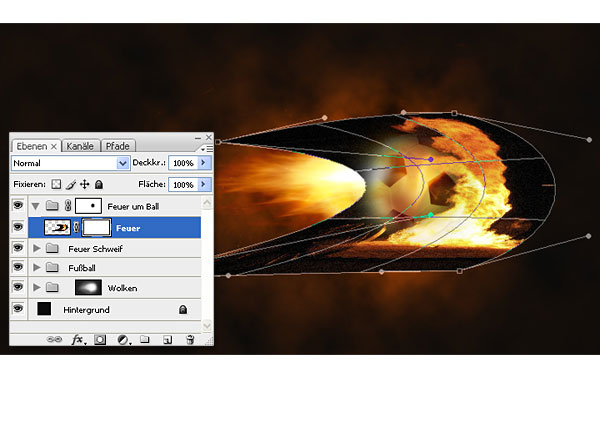
Task: Hide the Hintergrund layer
Action: (18, 309)
